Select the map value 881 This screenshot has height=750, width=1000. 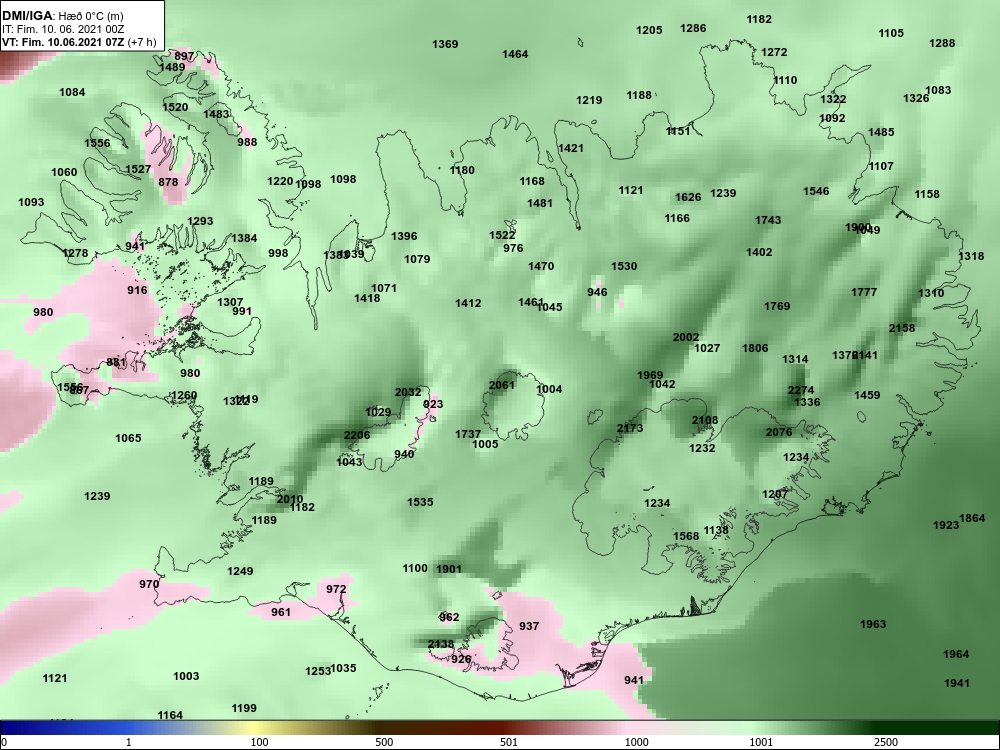(117, 362)
